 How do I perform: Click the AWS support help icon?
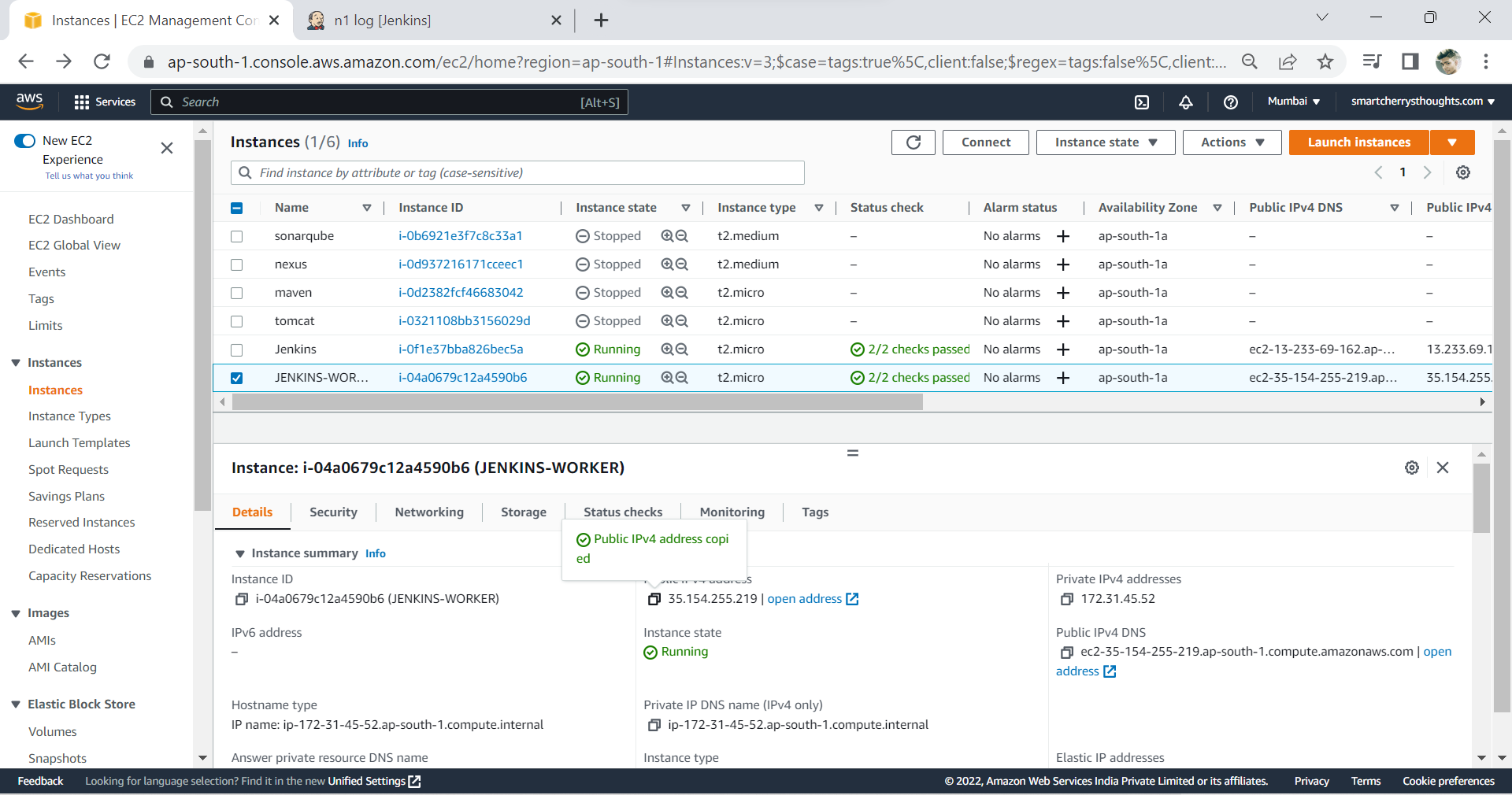click(1230, 102)
